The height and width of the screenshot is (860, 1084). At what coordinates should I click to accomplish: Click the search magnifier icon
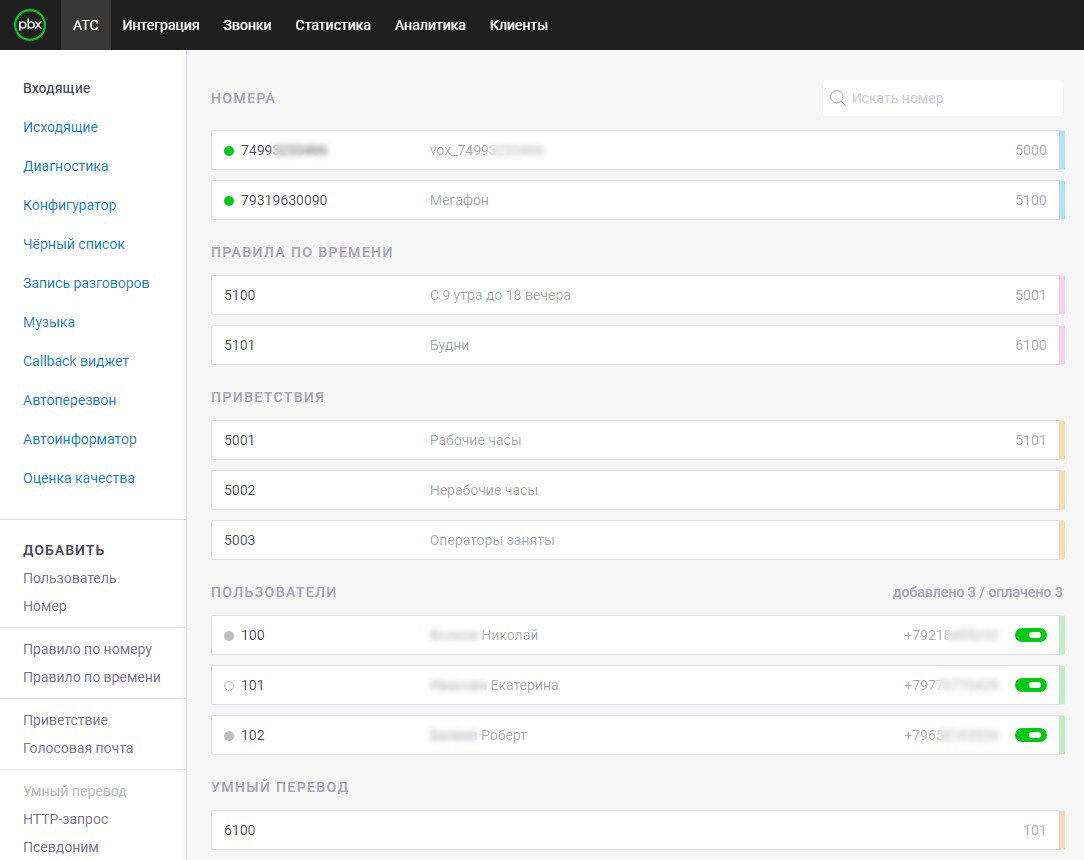[837, 98]
